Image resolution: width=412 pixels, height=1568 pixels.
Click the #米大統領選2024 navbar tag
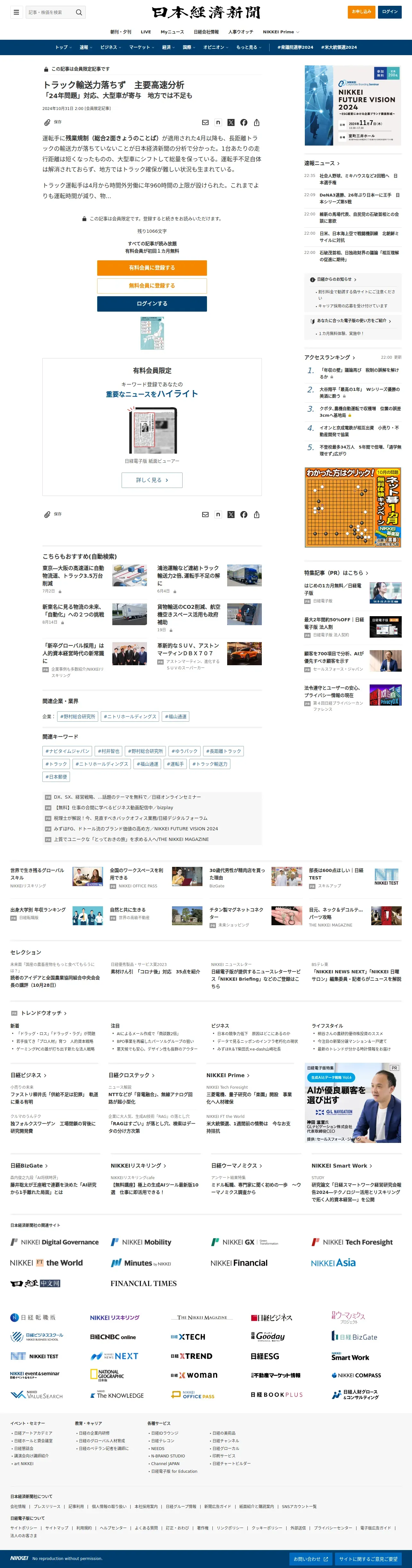(339, 47)
